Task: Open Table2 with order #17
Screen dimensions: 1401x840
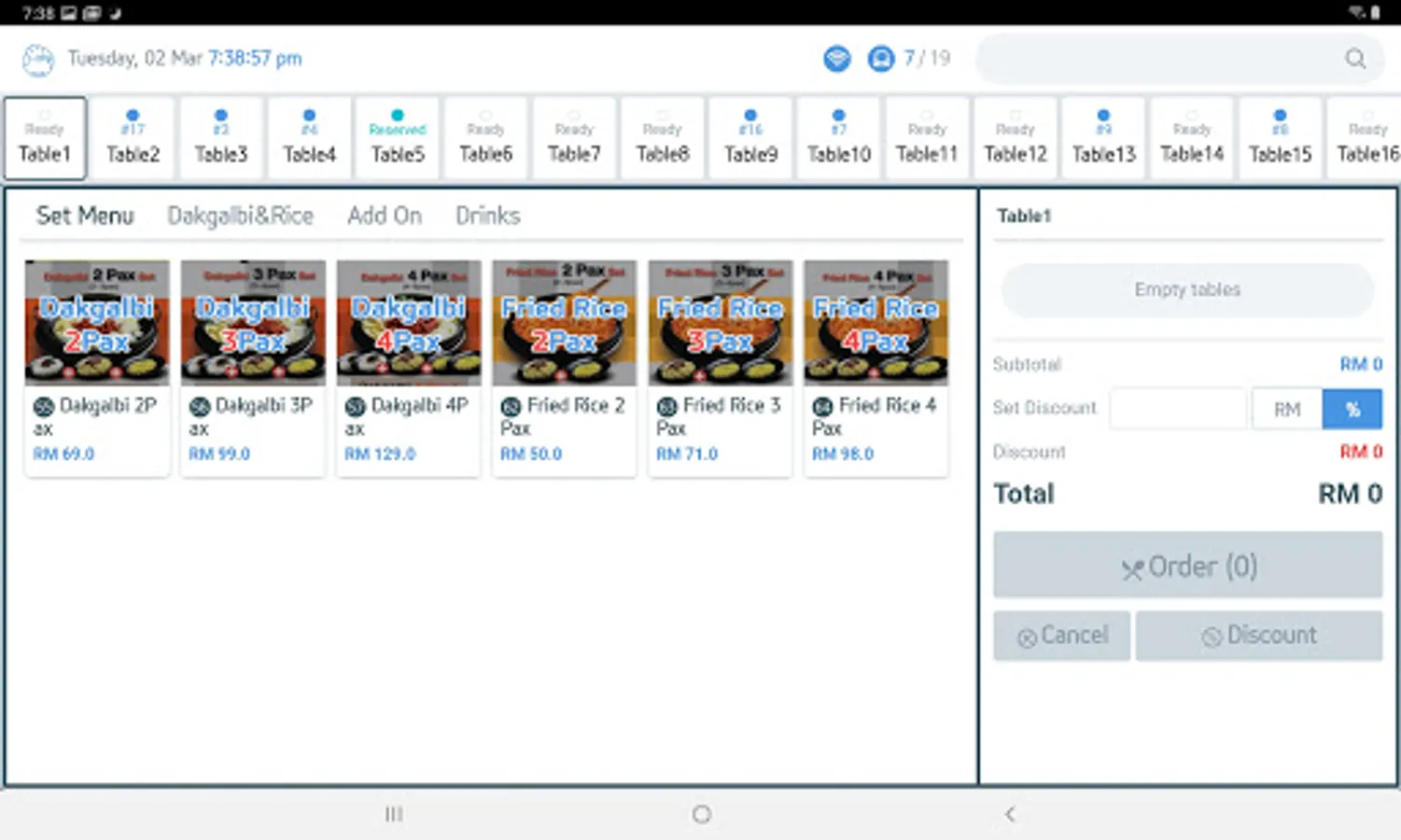Action: point(133,138)
